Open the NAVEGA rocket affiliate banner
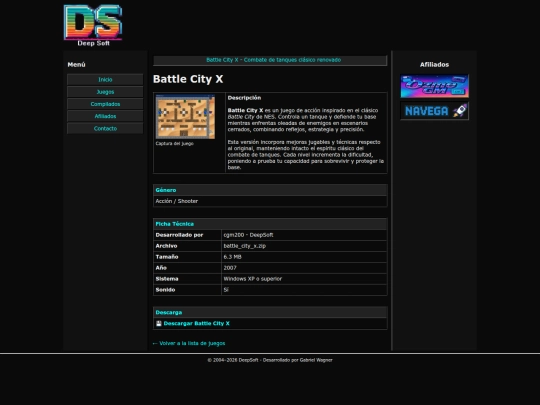This screenshot has height=405, width=540. click(435, 111)
